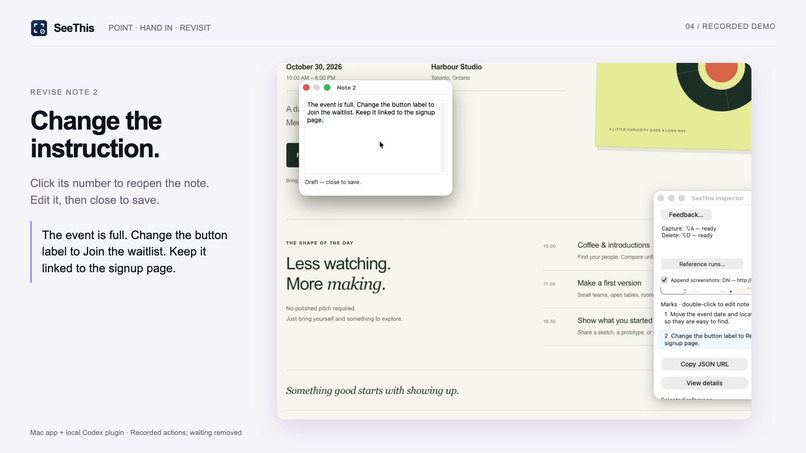This screenshot has width=806, height=453.
Task: Click inside the Note 2 text area
Action: [x=372, y=136]
